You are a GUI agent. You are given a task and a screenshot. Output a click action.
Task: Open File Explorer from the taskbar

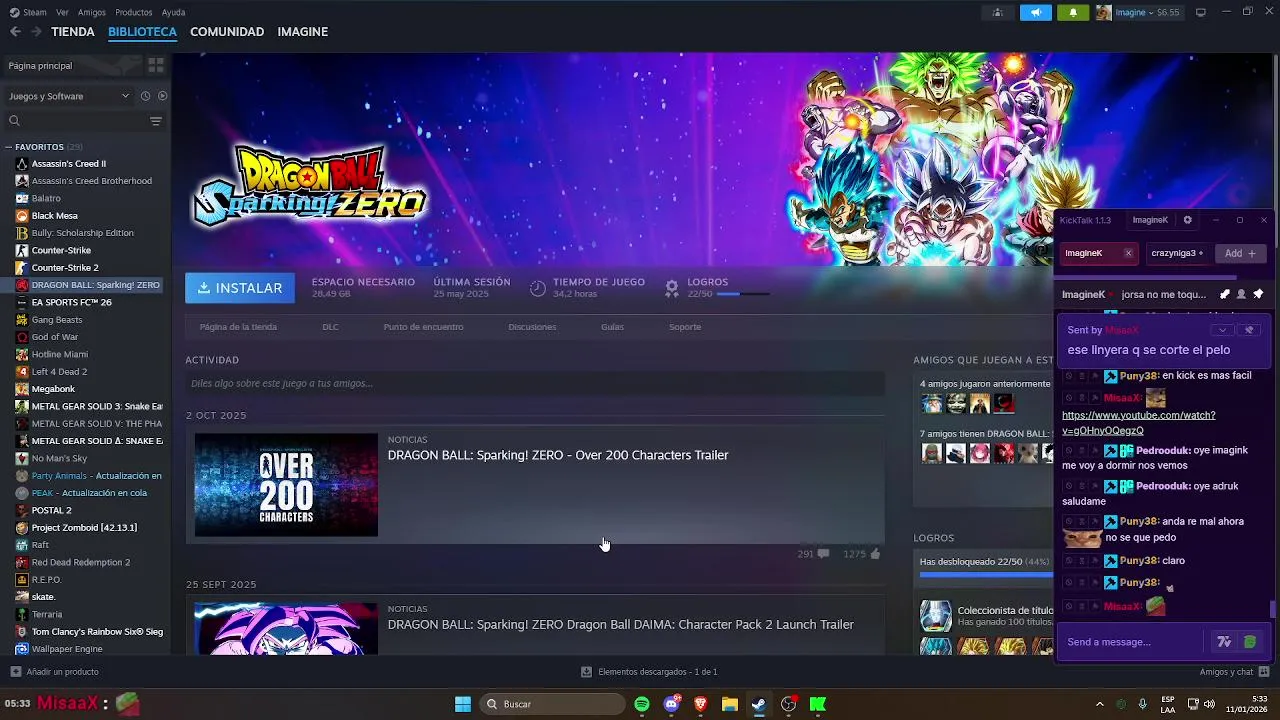730,704
